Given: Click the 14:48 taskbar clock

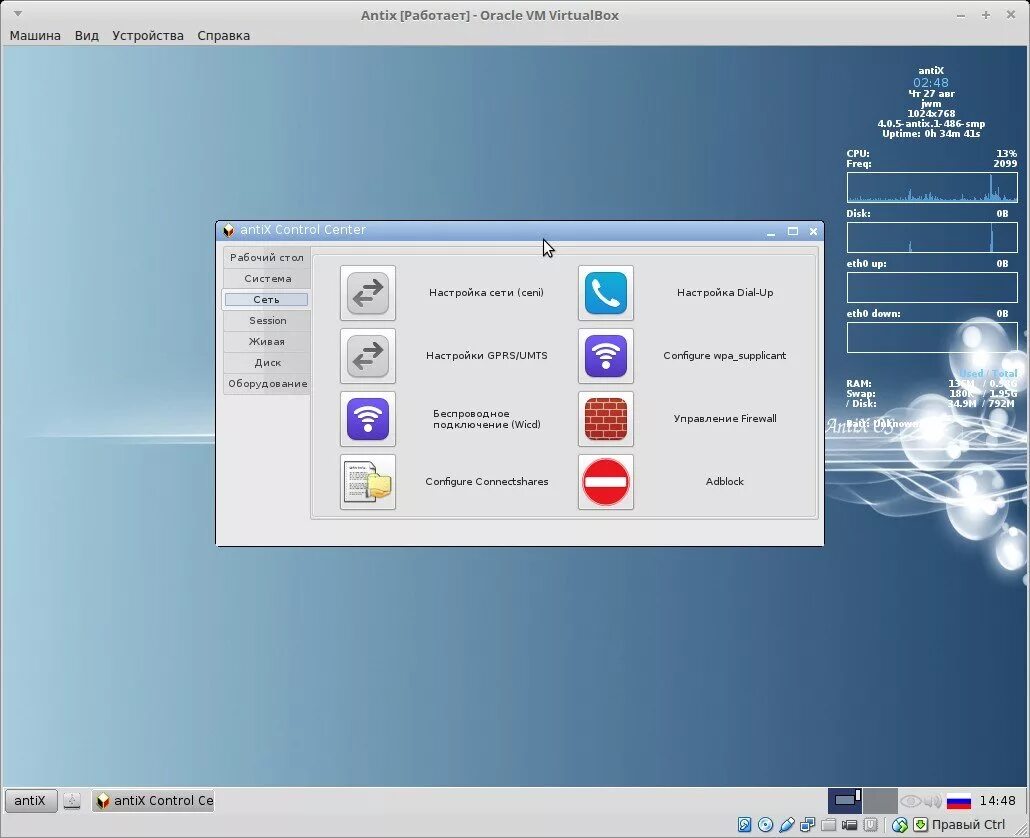Looking at the screenshot, I should tap(997, 801).
